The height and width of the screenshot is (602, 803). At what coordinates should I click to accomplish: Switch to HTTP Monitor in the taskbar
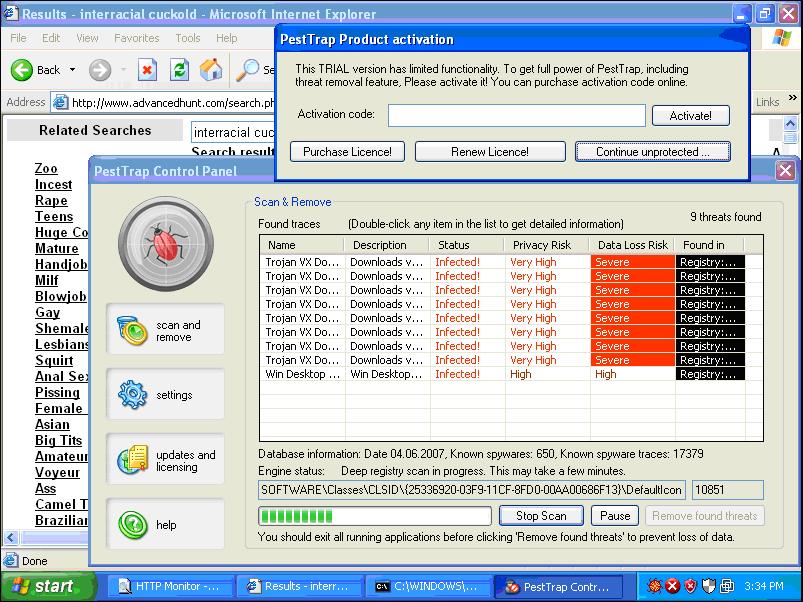tap(170, 587)
